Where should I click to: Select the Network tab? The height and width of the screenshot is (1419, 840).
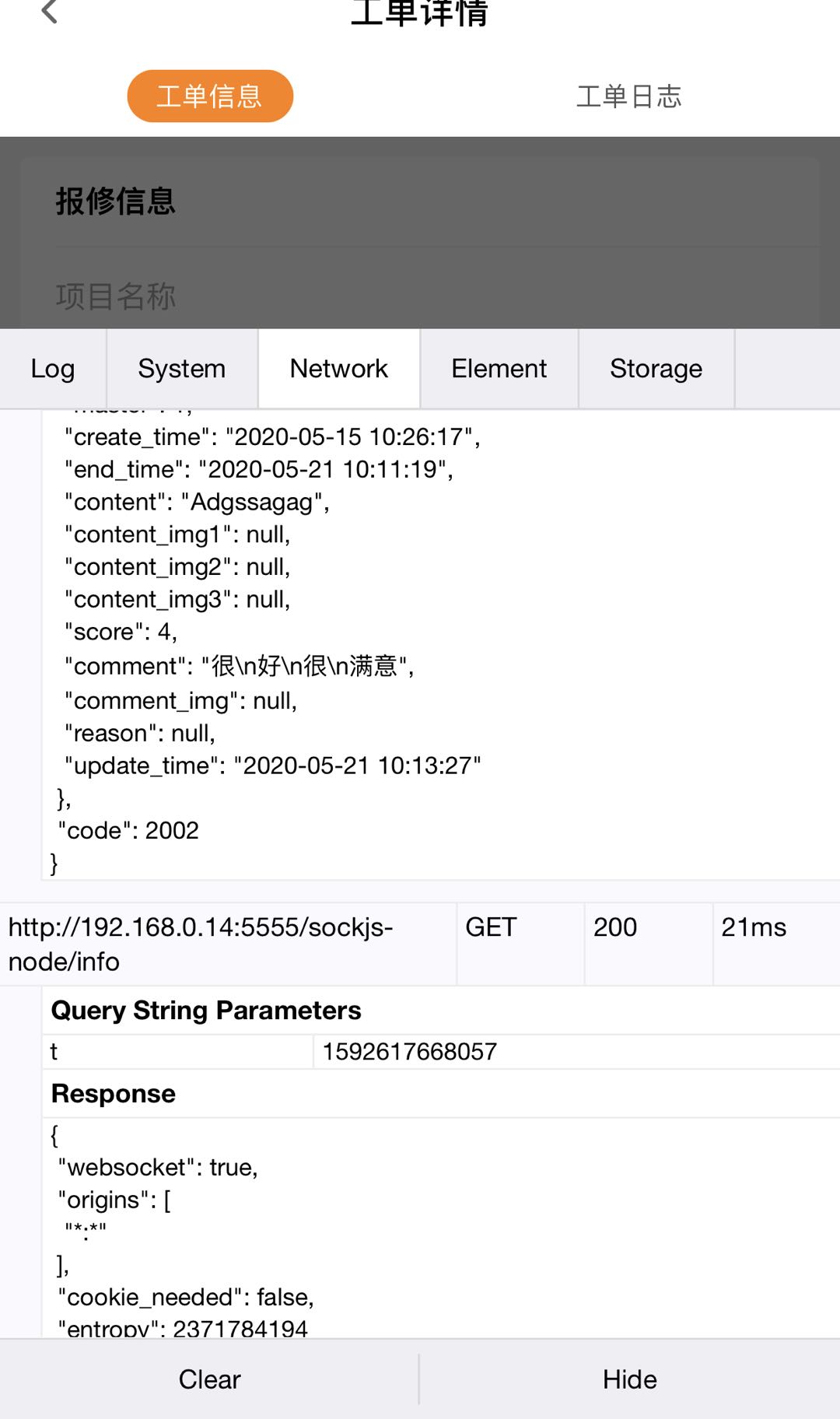(x=338, y=368)
